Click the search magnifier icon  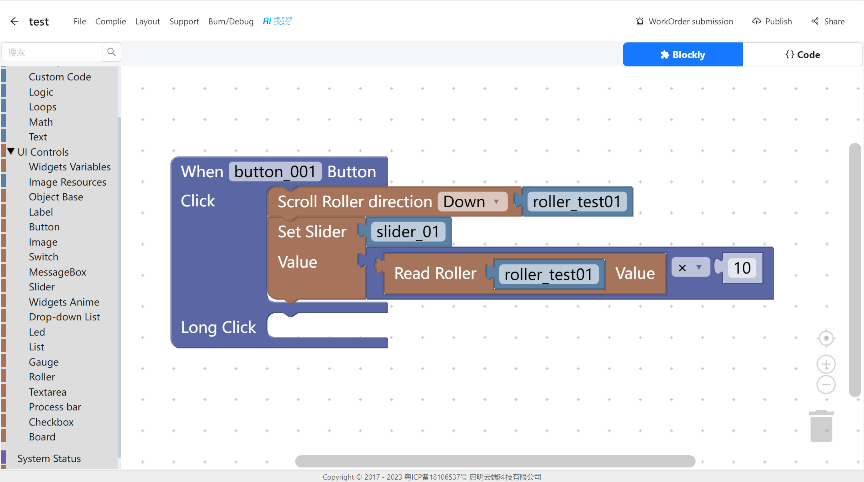coord(111,52)
